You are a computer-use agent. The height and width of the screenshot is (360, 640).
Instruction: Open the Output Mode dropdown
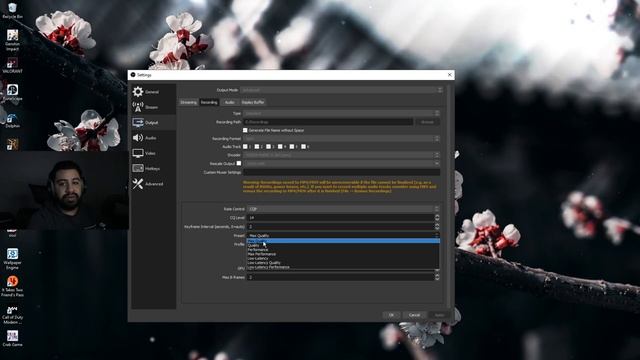(x=342, y=90)
